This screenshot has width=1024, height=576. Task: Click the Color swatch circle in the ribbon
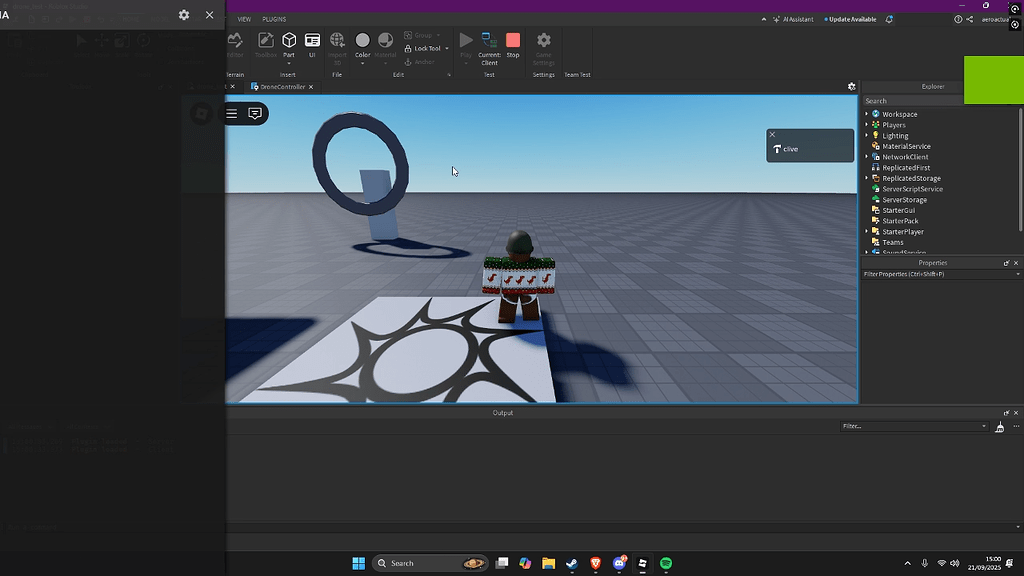(x=363, y=41)
